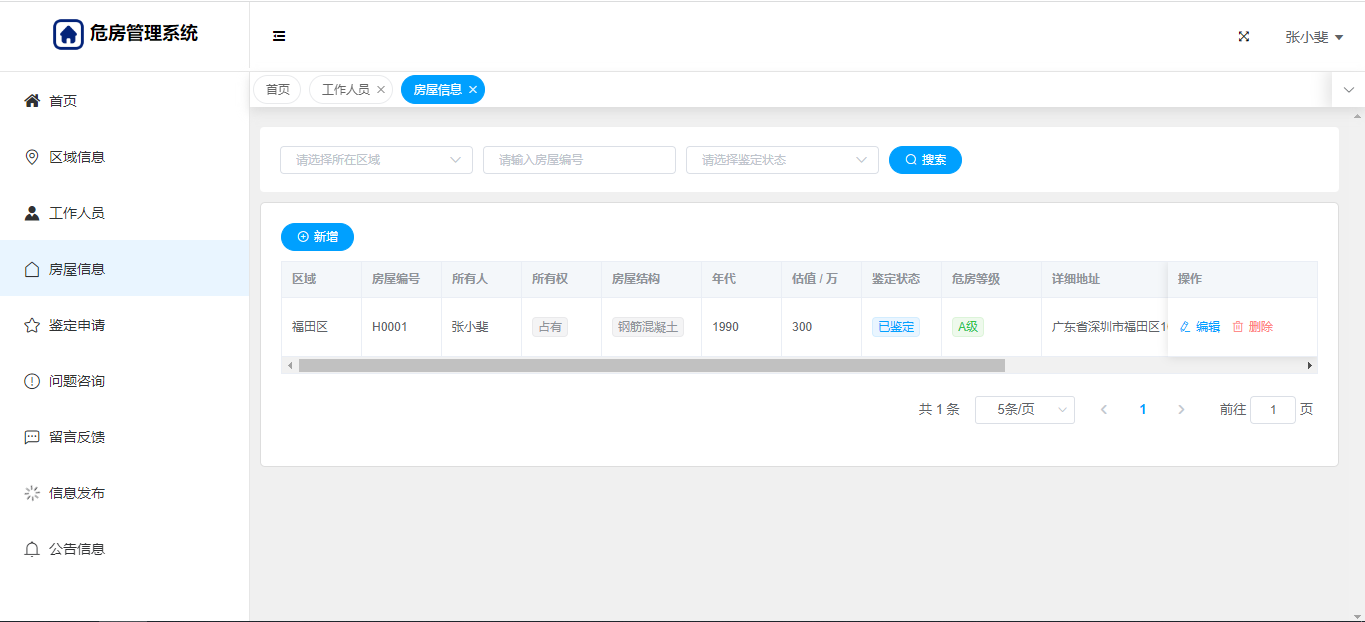This screenshot has height=622, width=1365.
Task: Toggle fullscreen mode icon in header
Action: tap(1244, 36)
